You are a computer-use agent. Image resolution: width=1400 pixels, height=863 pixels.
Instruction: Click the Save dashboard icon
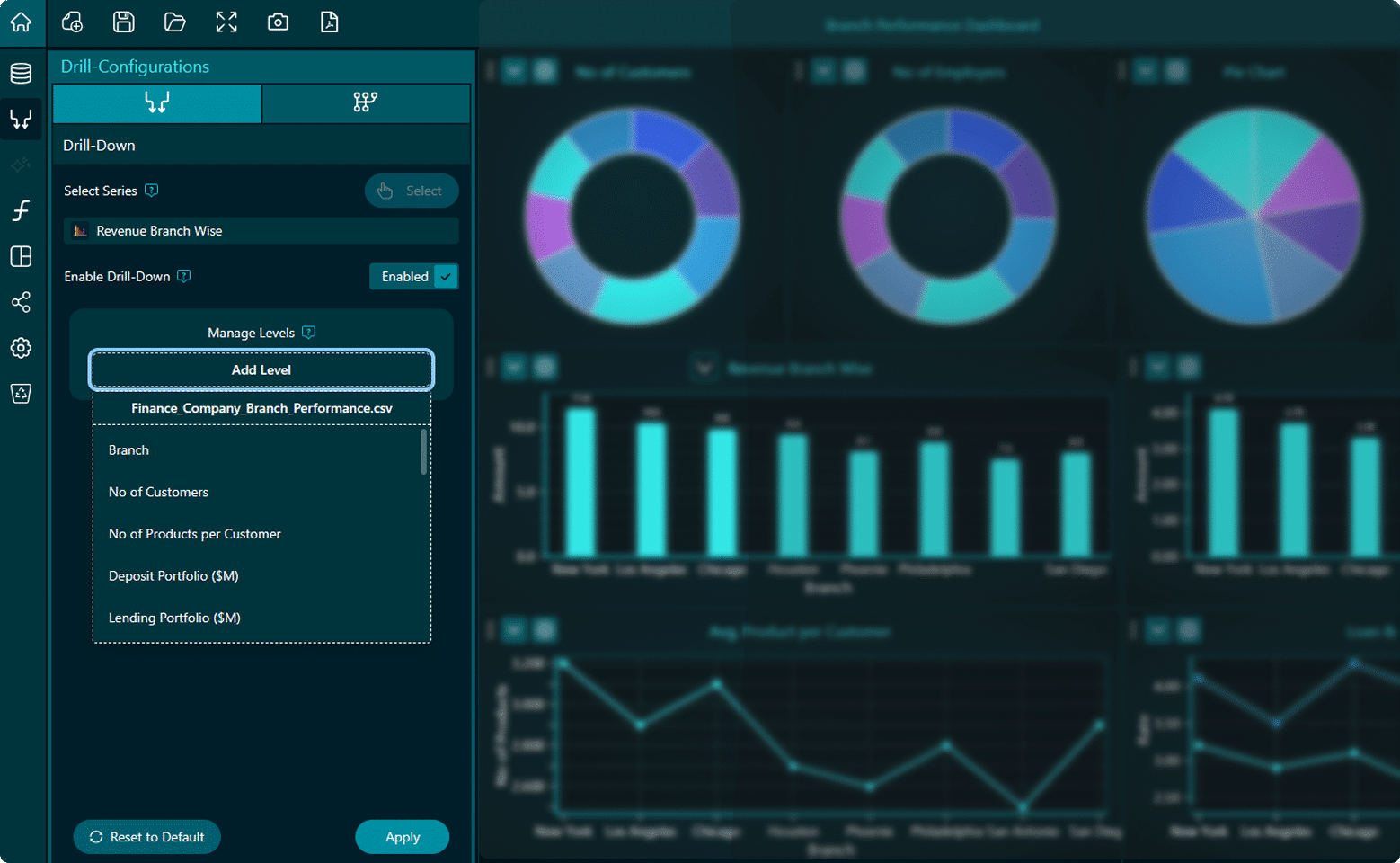click(x=123, y=22)
